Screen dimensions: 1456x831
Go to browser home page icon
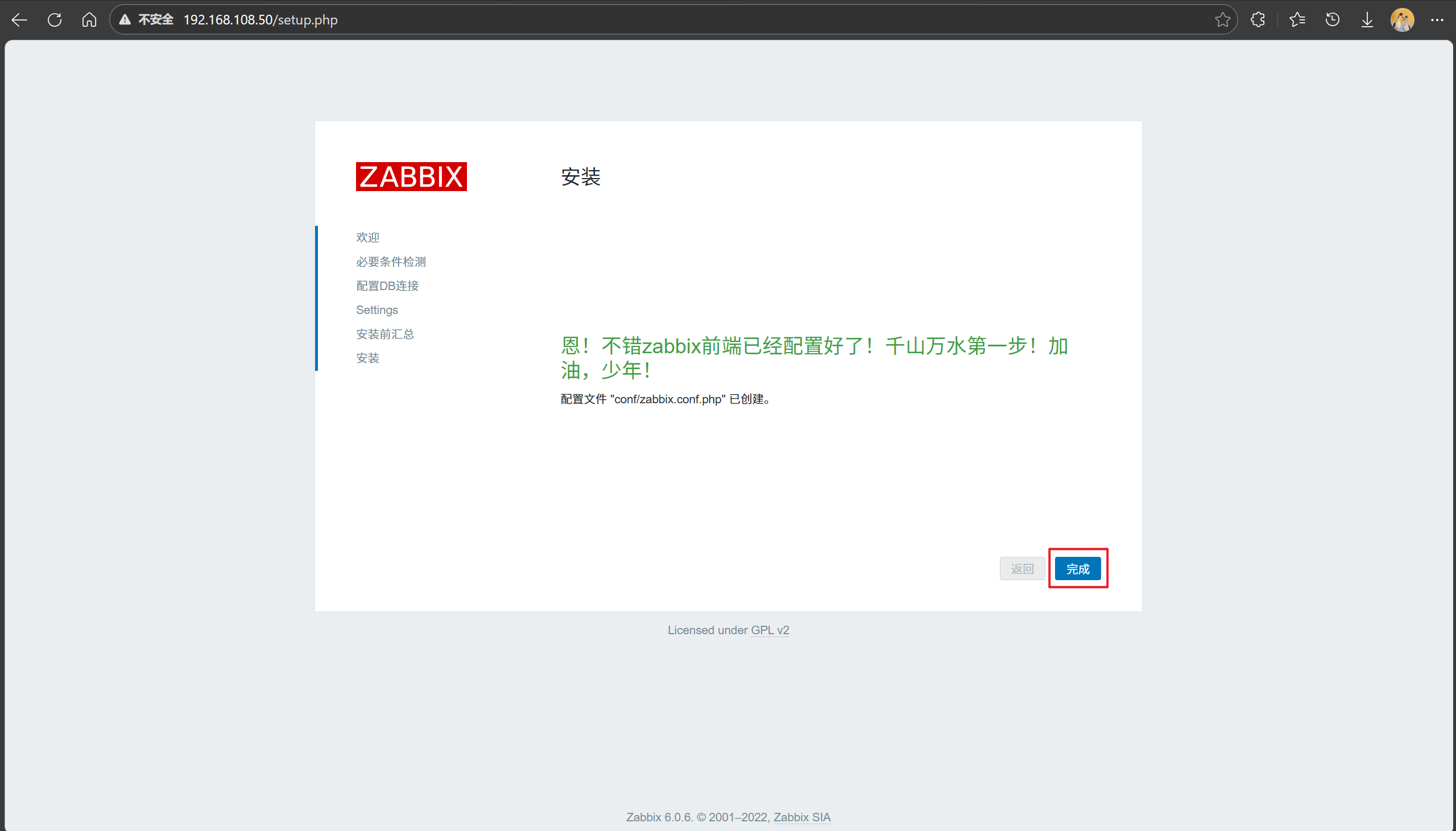(89, 20)
